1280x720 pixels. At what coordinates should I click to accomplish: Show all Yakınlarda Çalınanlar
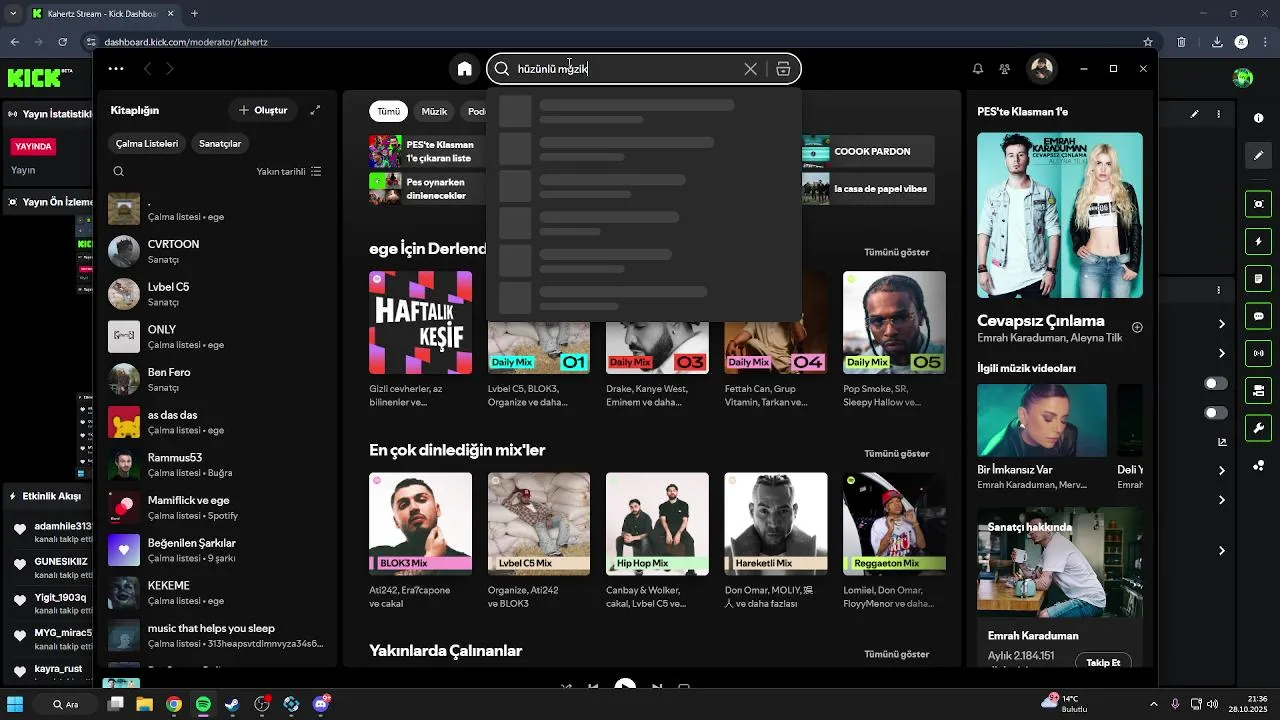click(x=896, y=655)
